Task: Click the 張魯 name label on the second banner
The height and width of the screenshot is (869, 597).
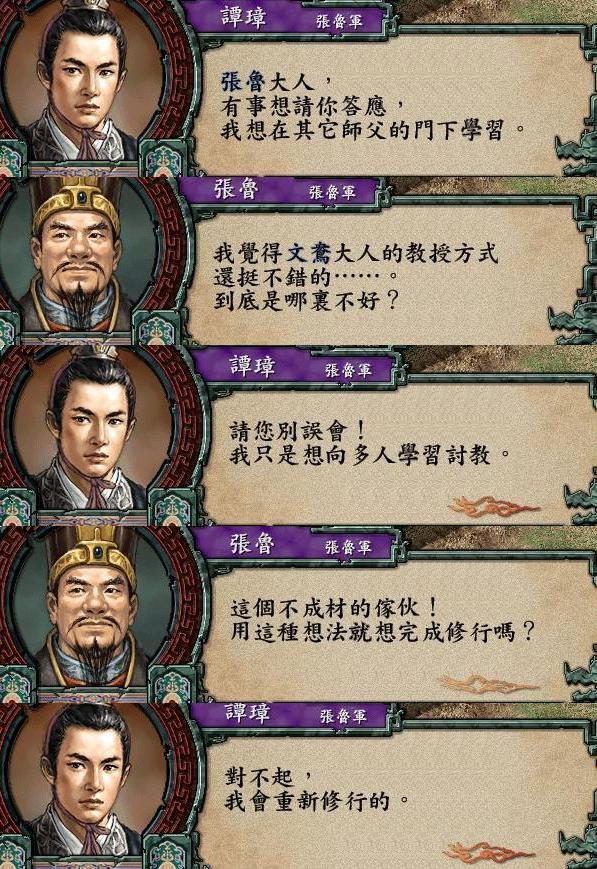Action: [236, 190]
